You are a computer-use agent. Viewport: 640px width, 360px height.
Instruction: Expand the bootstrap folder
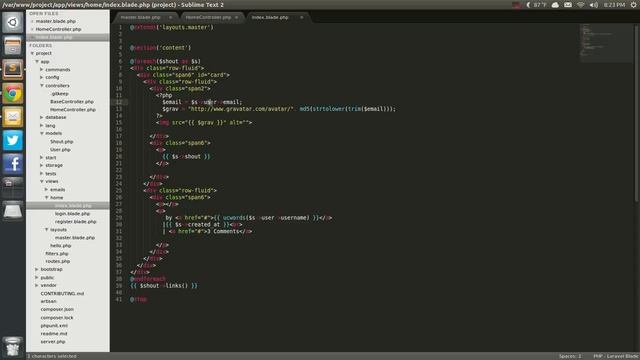[37, 269]
